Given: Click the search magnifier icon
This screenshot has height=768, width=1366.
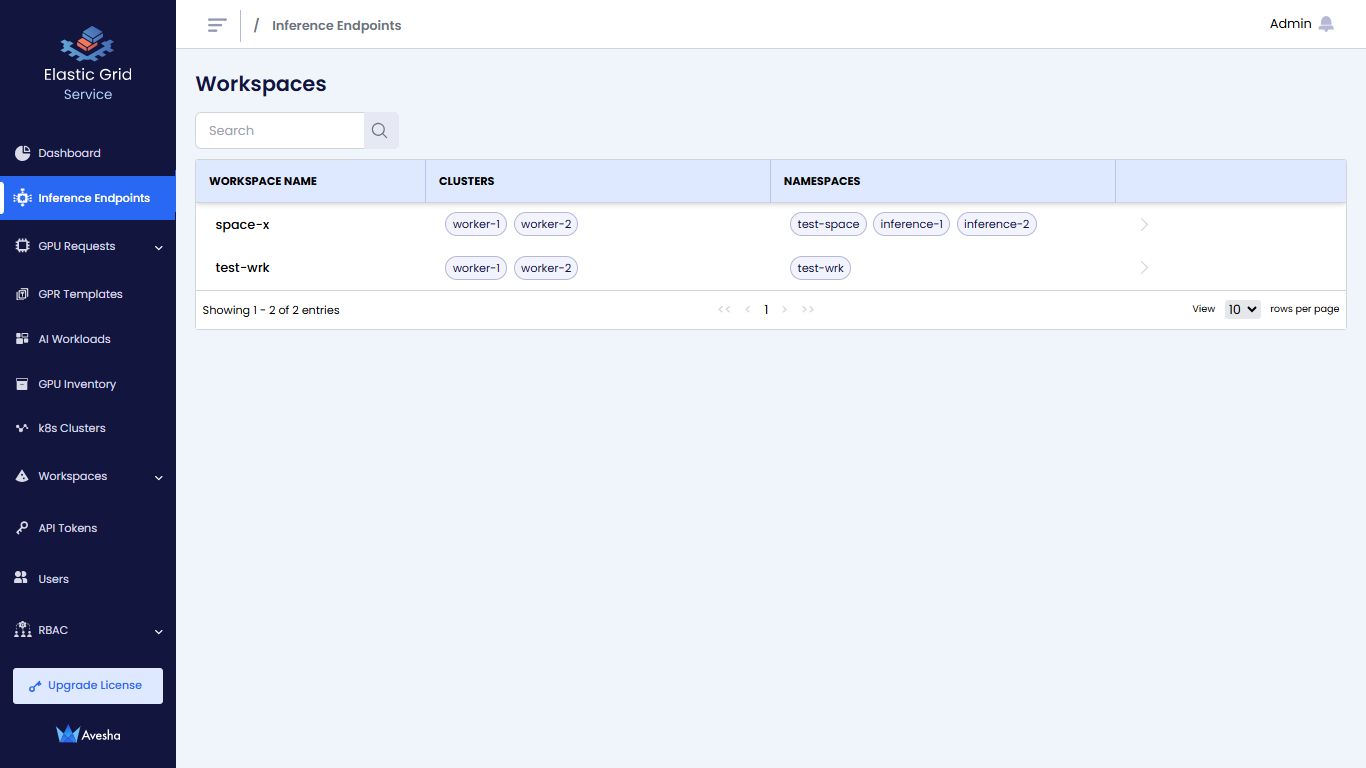Looking at the screenshot, I should click(x=380, y=131).
